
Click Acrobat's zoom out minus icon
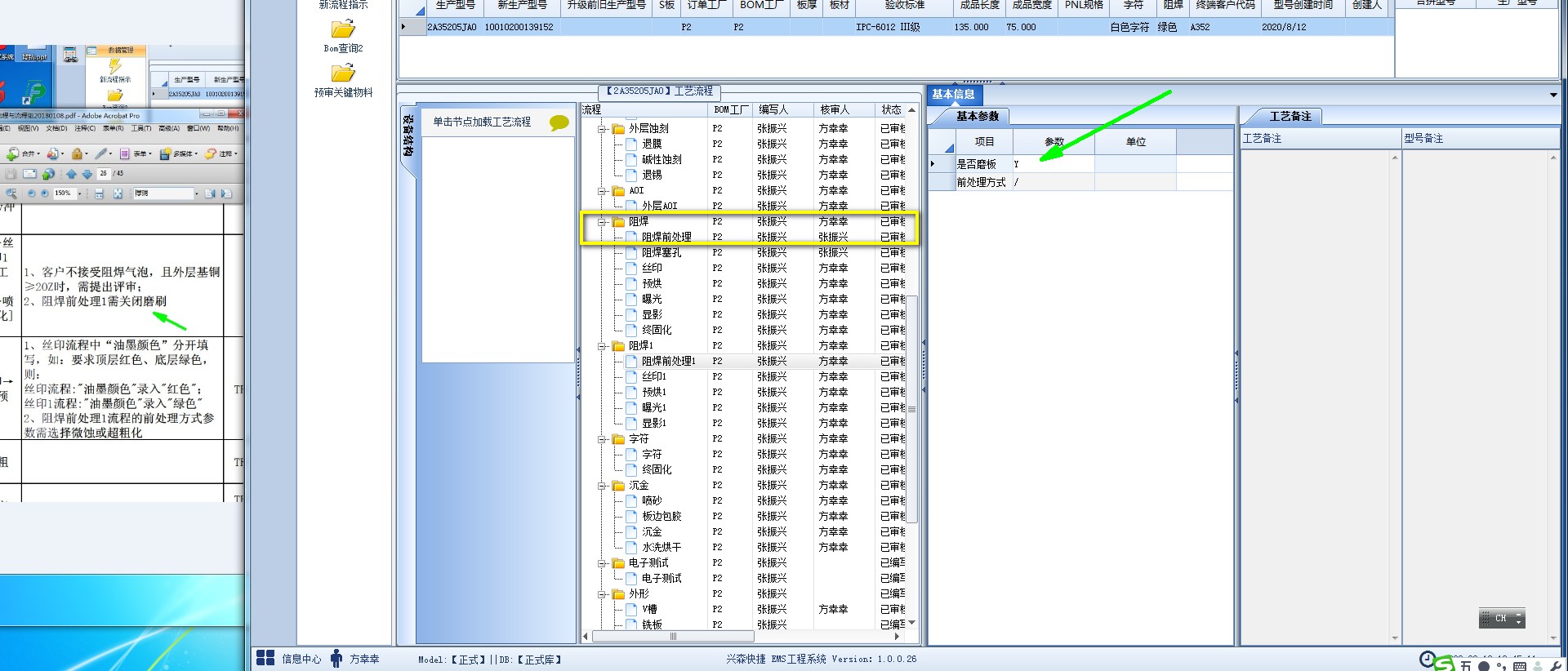click(x=31, y=193)
